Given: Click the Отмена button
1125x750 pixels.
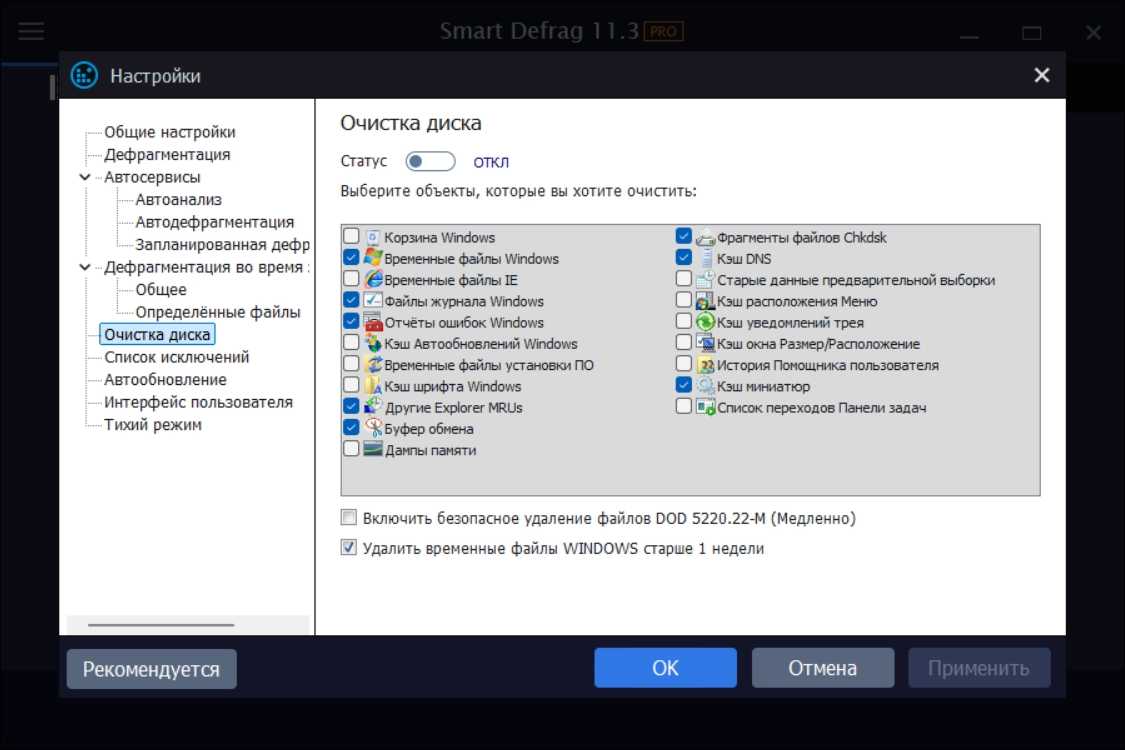Looking at the screenshot, I should [x=822, y=667].
